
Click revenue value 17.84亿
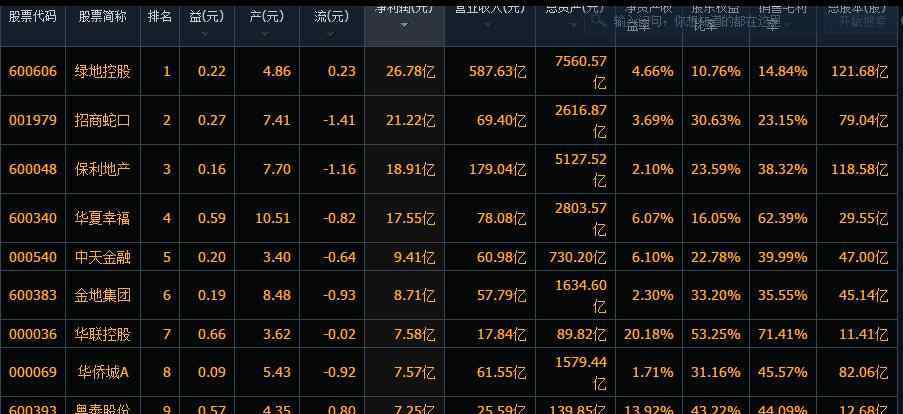click(501, 334)
